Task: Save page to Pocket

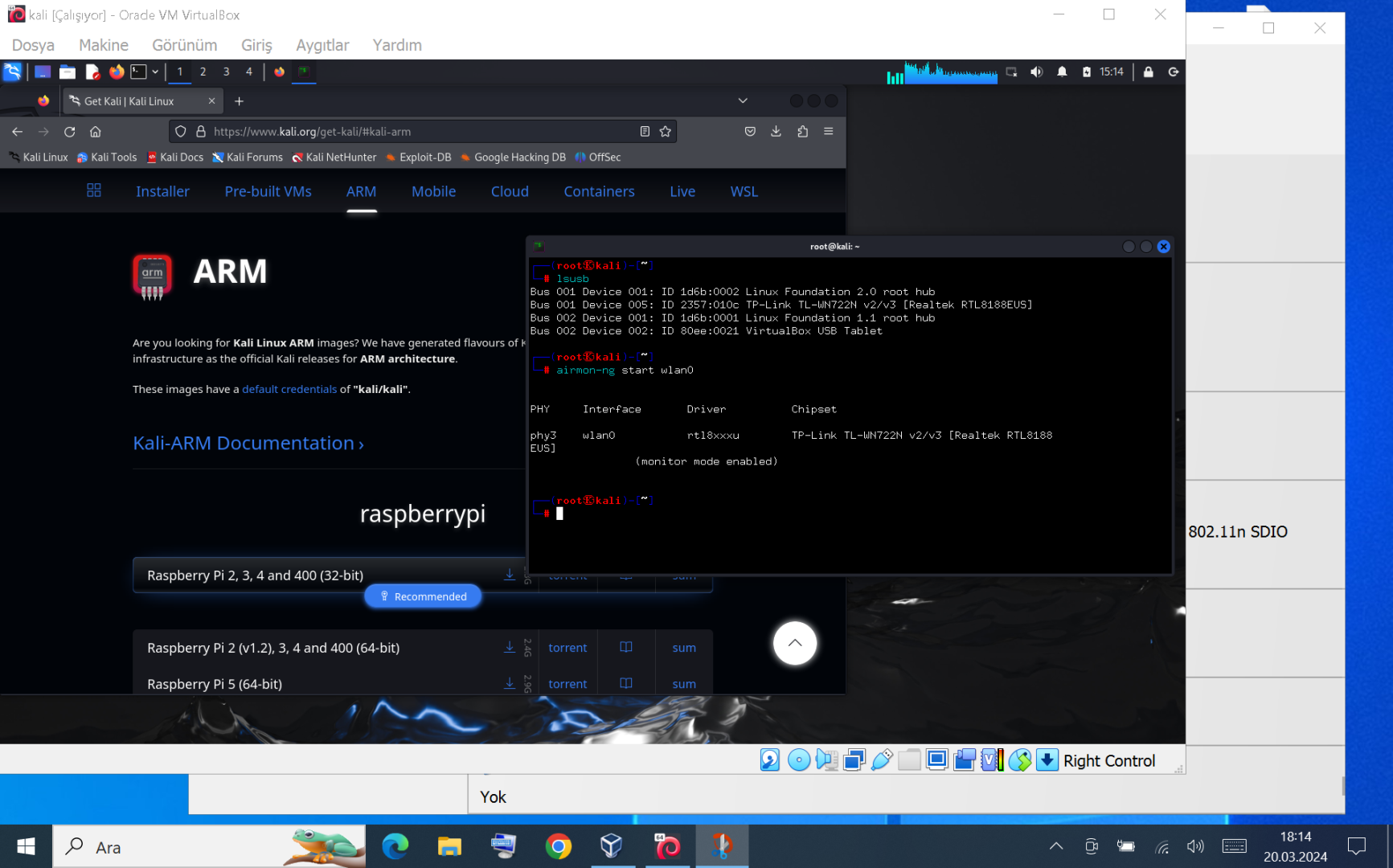Action: [x=750, y=132]
